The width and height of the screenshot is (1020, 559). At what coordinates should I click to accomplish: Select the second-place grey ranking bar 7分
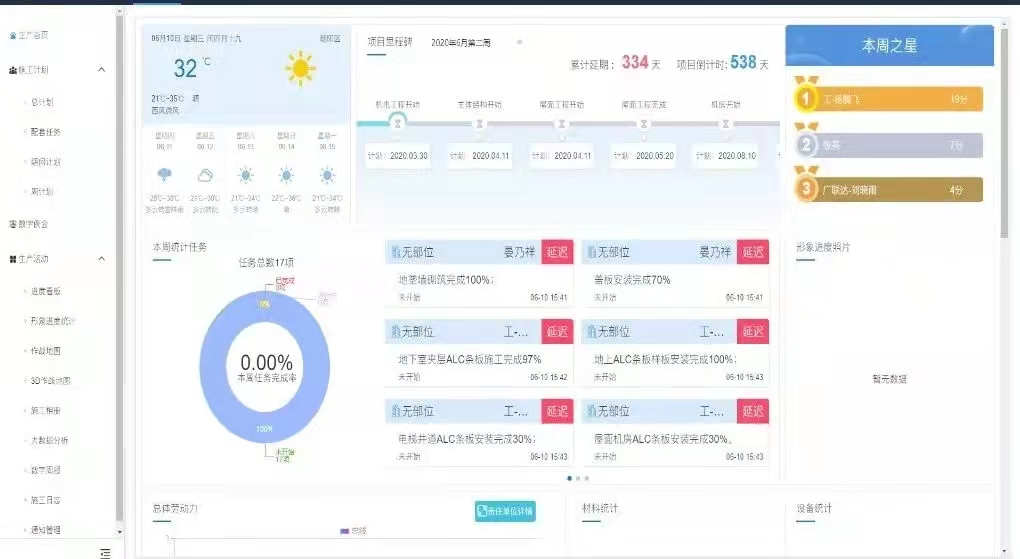[x=896, y=145]
